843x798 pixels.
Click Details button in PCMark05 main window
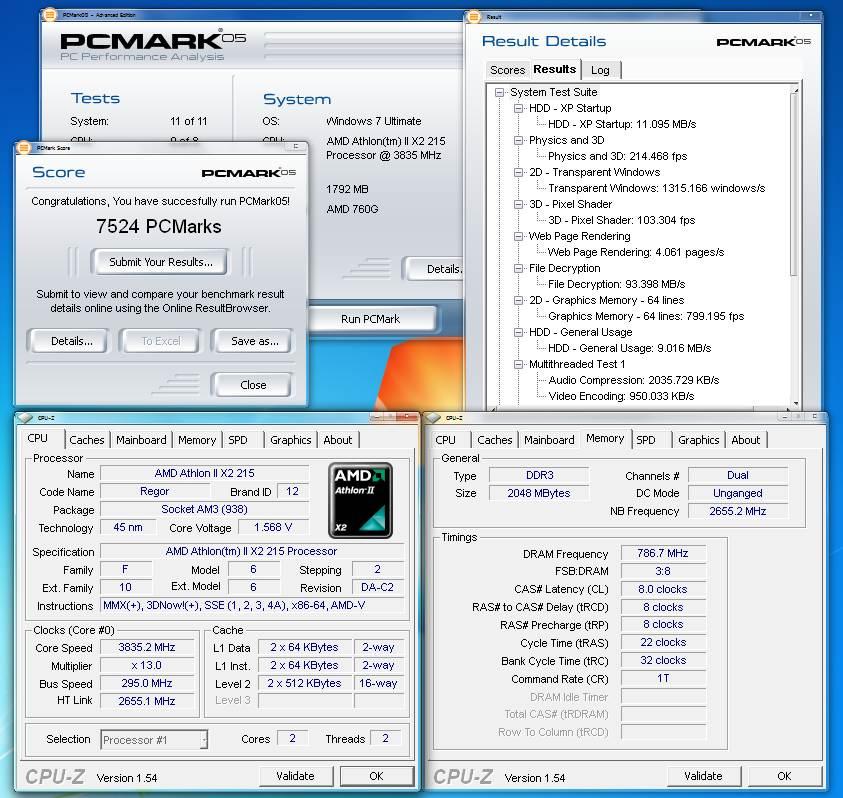pos(433,269)
